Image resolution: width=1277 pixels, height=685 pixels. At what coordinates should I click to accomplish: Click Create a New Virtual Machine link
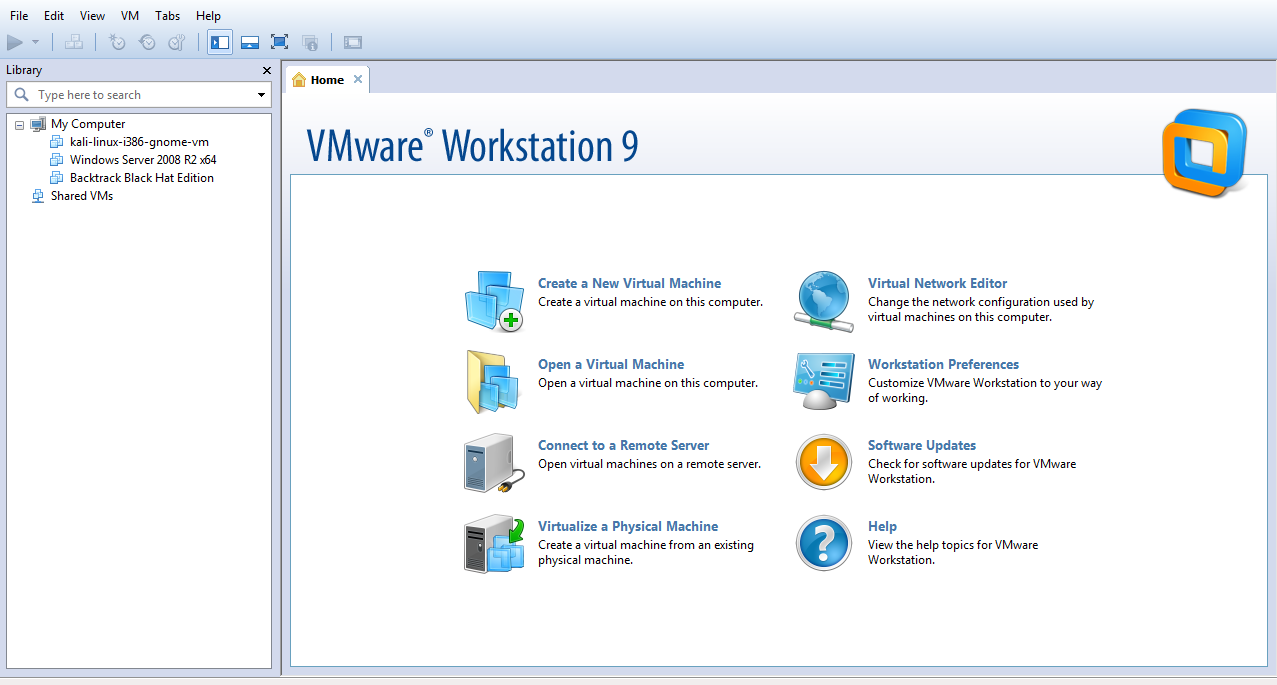629,283
